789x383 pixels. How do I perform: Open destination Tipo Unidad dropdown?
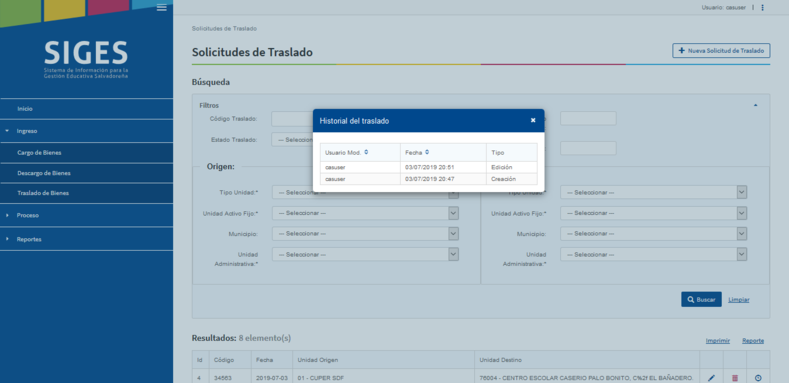point(653,192)
